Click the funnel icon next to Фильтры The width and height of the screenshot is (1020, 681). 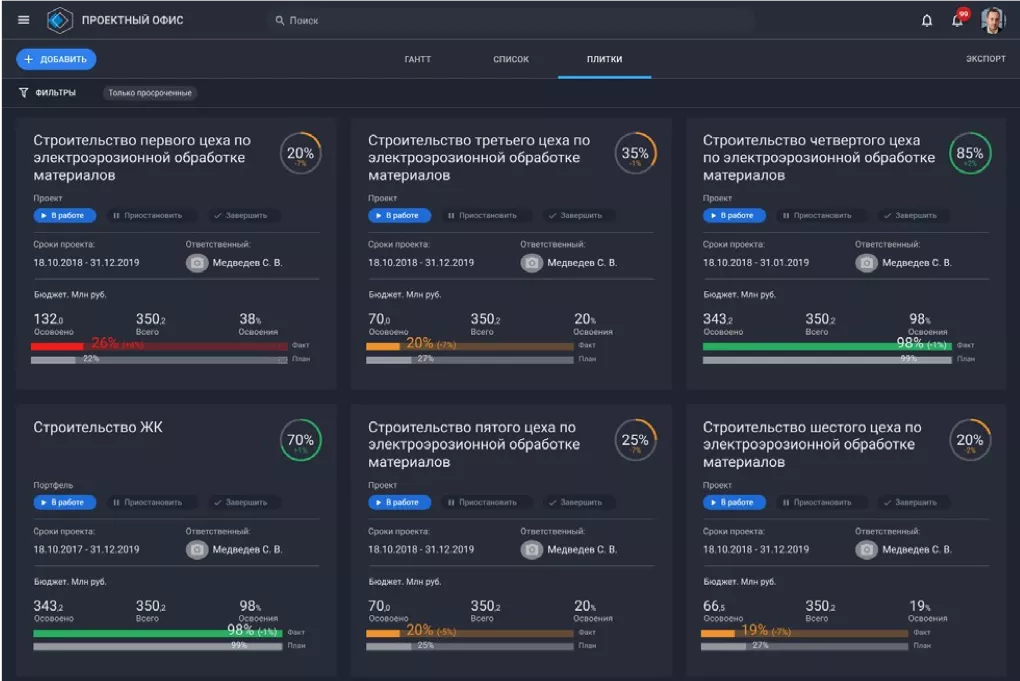(x=24, y=93)
